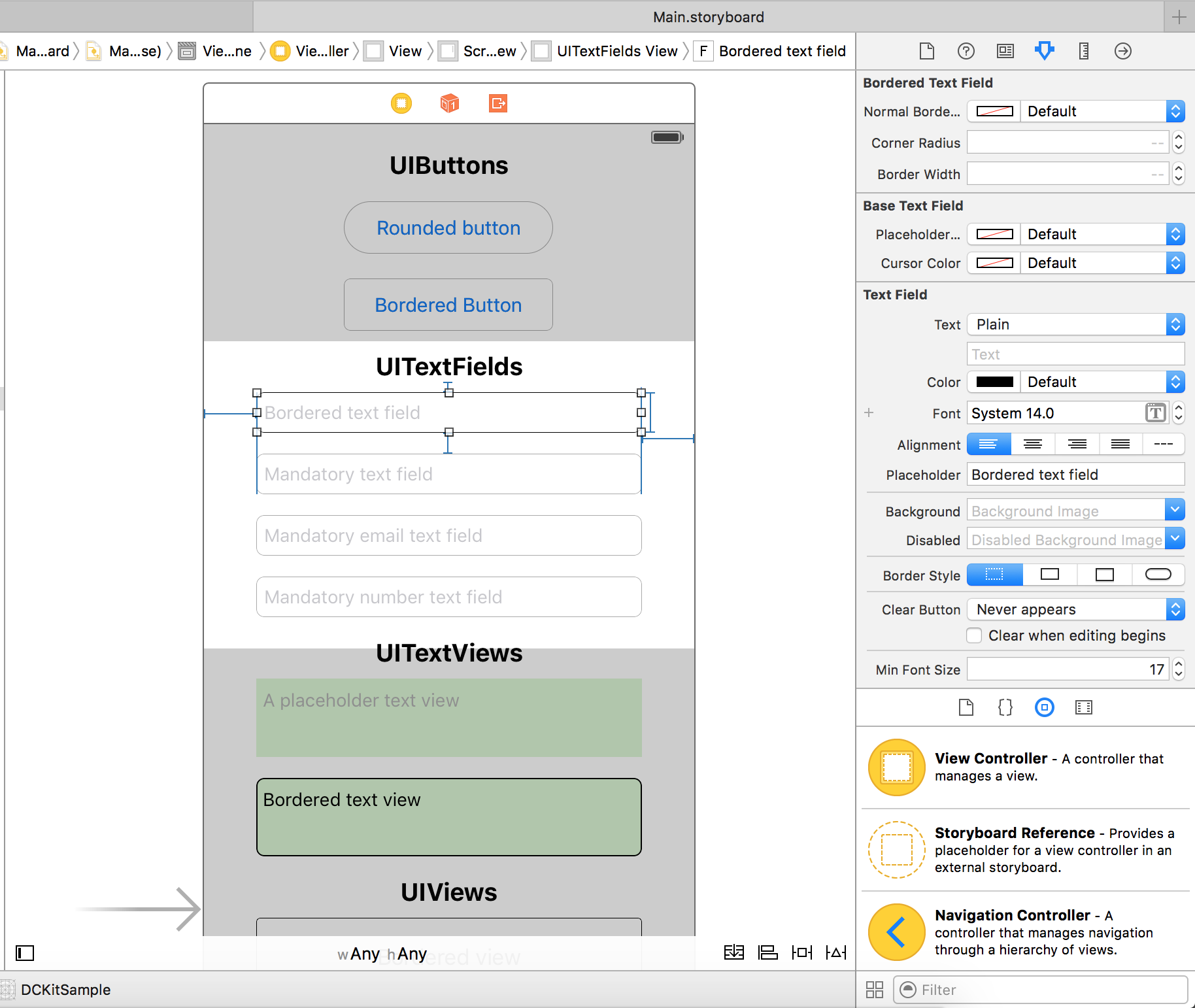Screen dimensions: 1195x1008
Task: Open text Color Default dropdown
Action: pos(1103,382)
